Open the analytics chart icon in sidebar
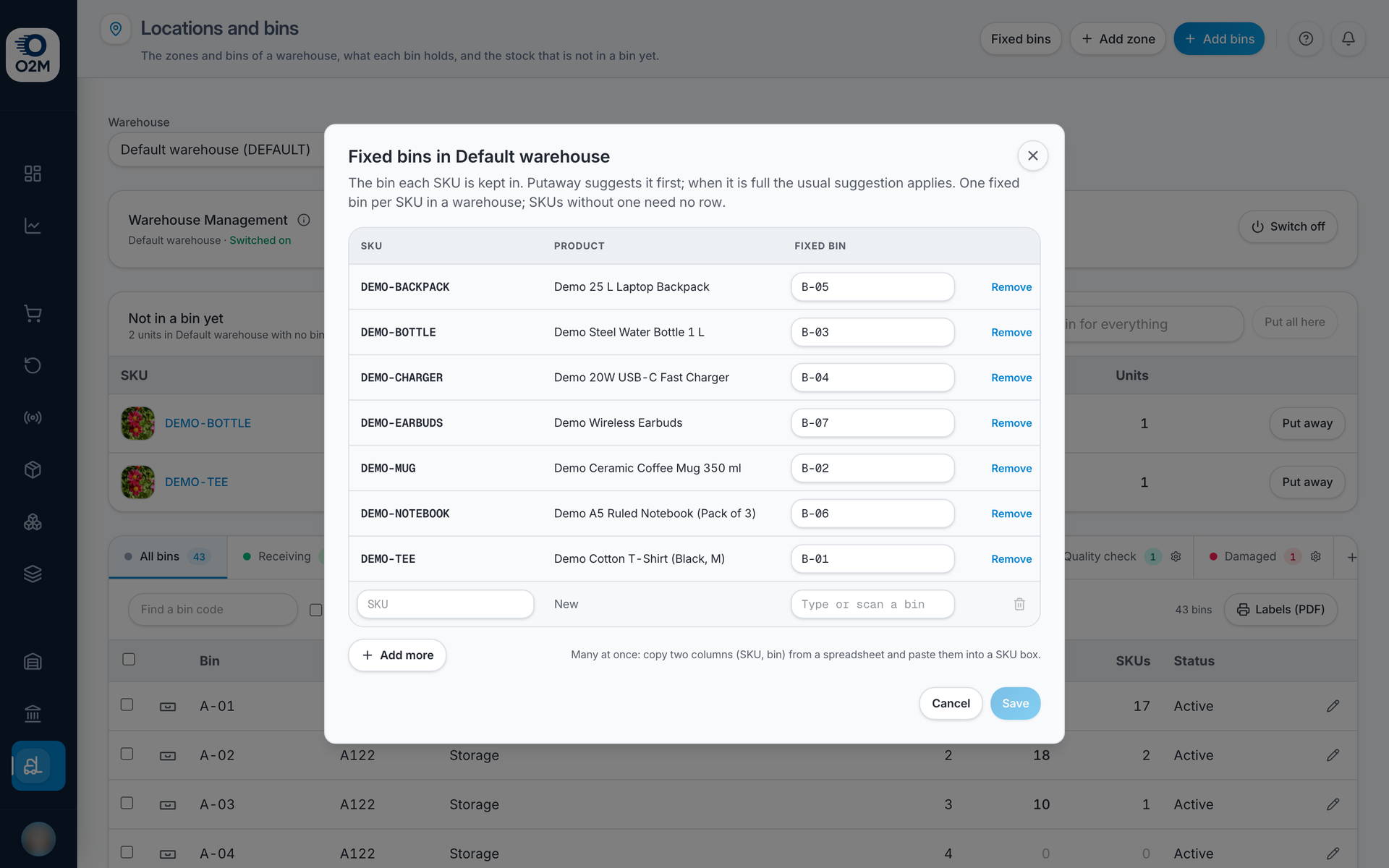This screenshot has height=868, width=1389. click(33, 226)
